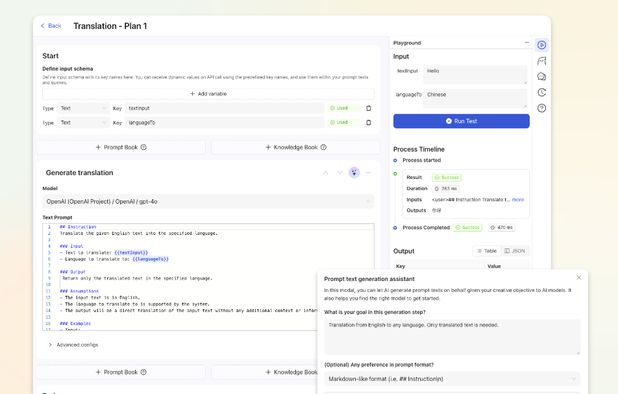This screenshot has height=394, width=618.
Task: Edit the textInput field containing Hello
Action: click(475, 74)
